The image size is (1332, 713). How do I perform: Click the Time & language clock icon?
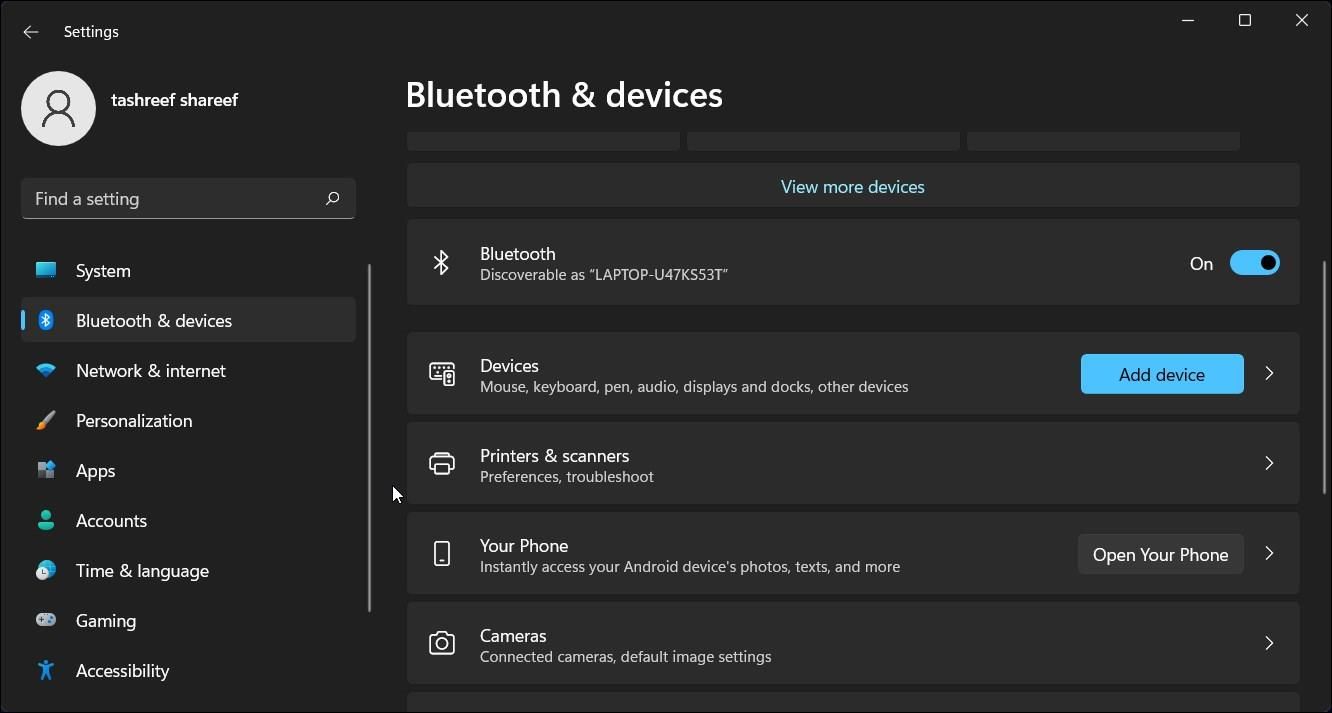pos(46,570)
